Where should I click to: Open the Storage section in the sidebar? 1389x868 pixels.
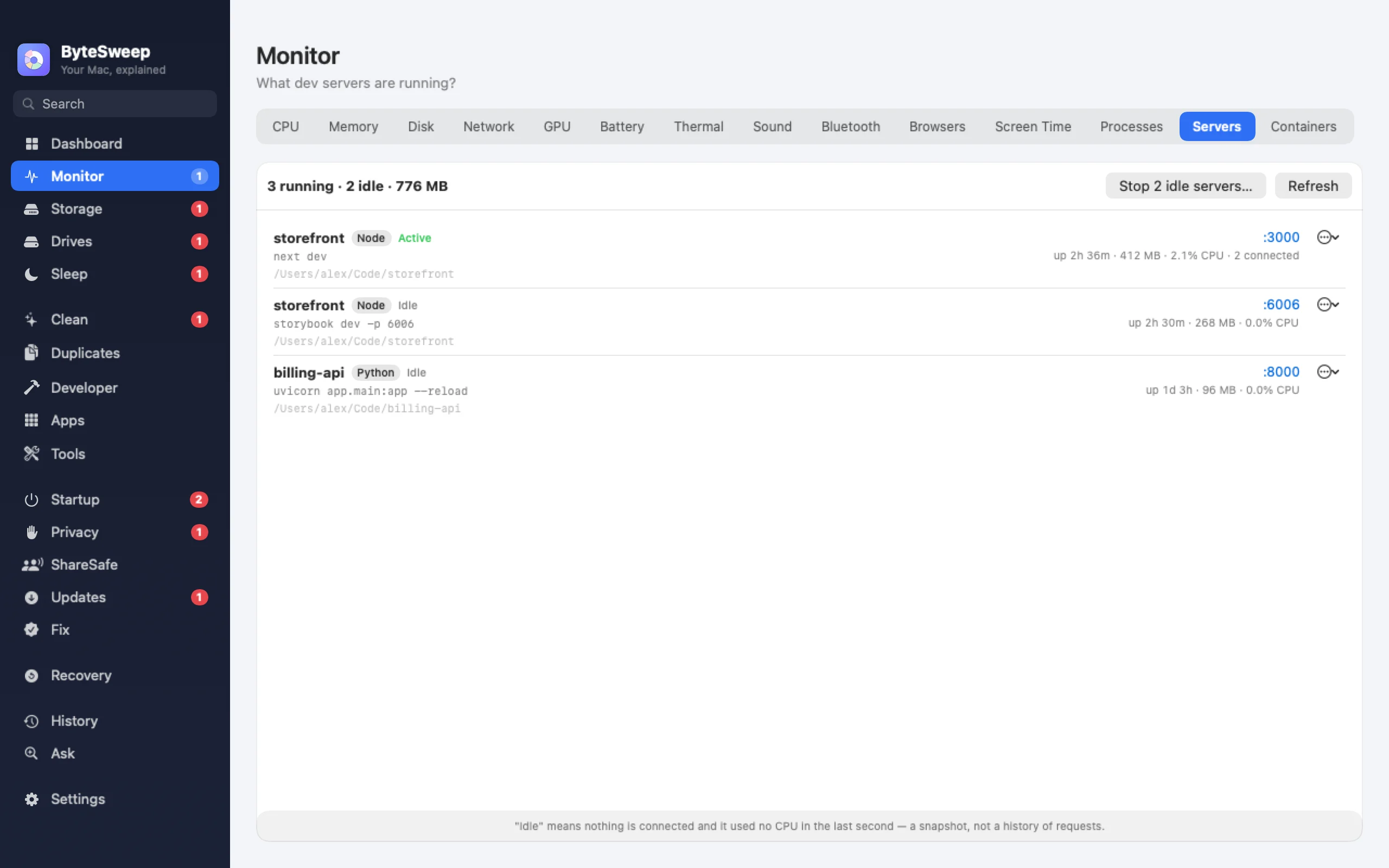tap(115, 209)
